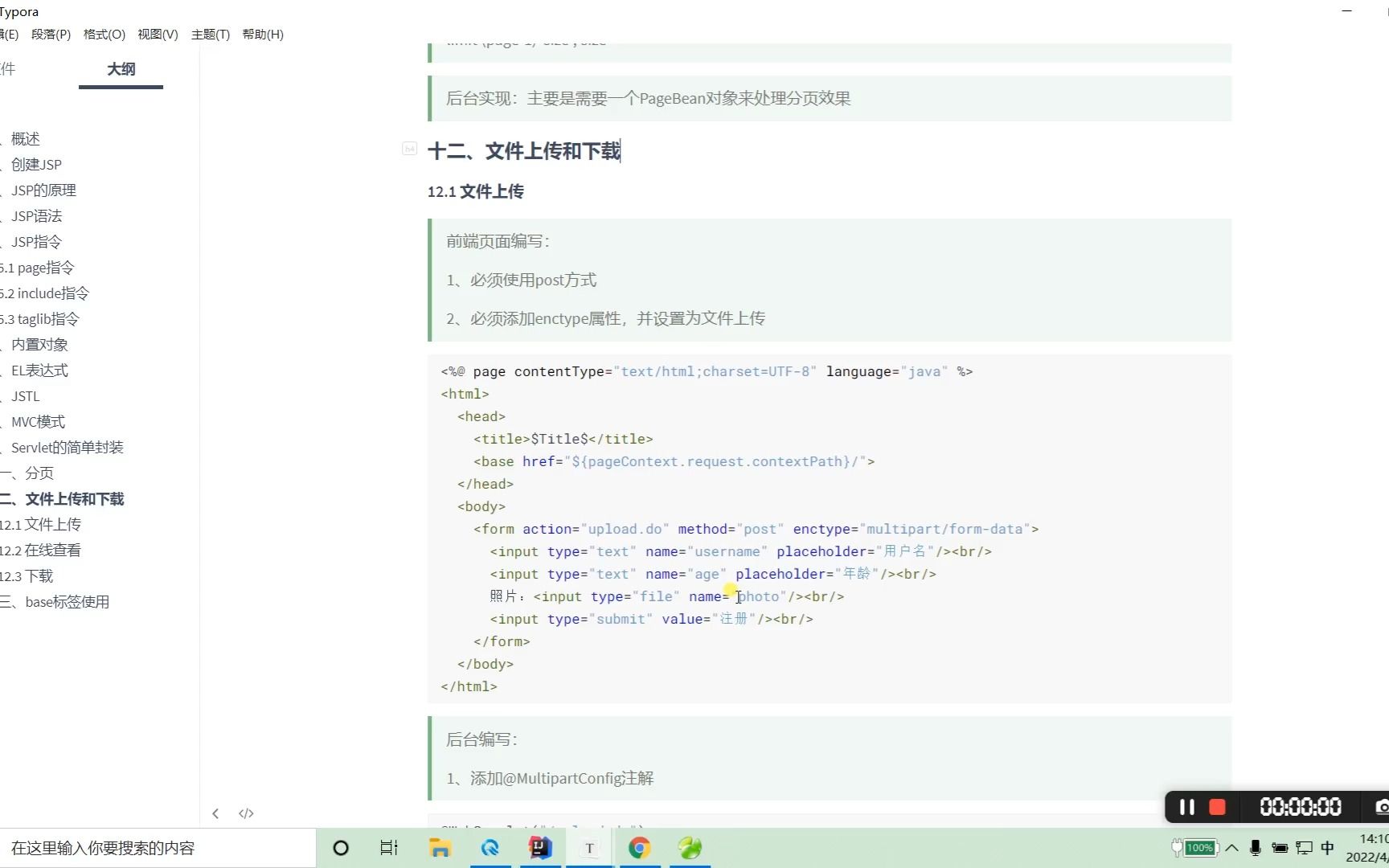Collapse outline panel with the left arrow
1389x868 pixels.
(215, 813)
